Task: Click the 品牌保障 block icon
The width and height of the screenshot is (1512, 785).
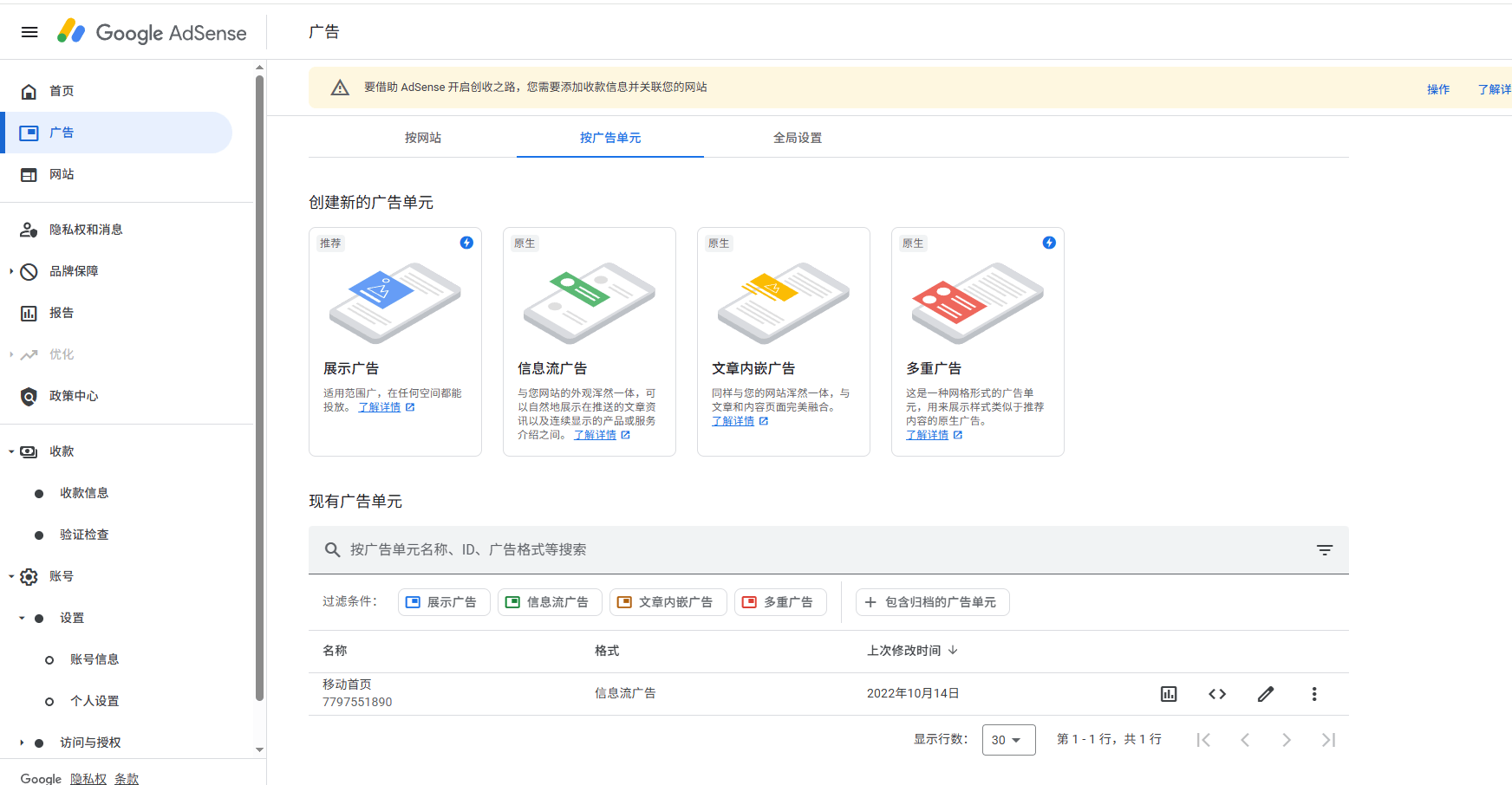Action: pos(29,271)
